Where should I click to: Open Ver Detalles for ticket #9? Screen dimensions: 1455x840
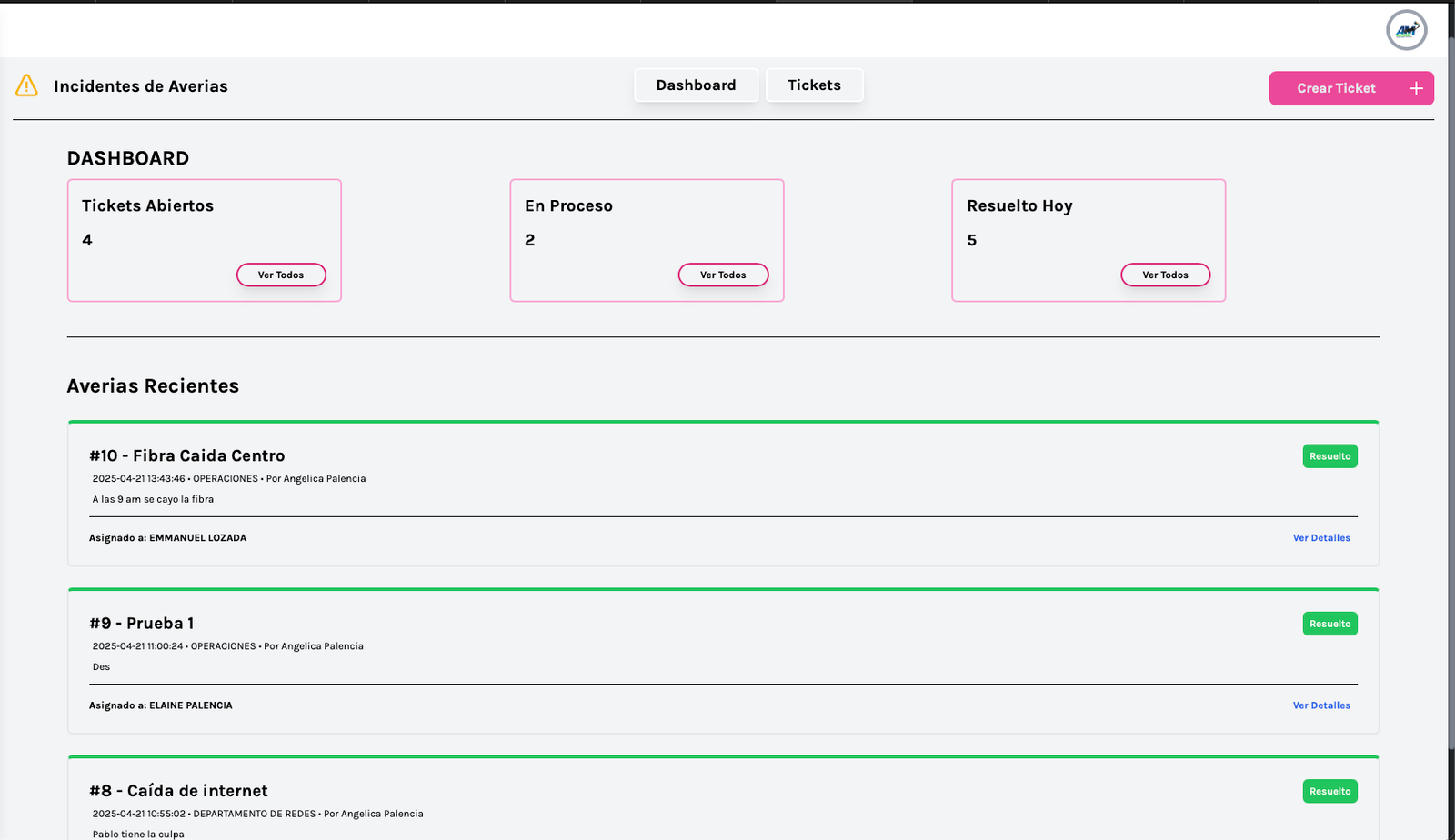[1320, 705]
